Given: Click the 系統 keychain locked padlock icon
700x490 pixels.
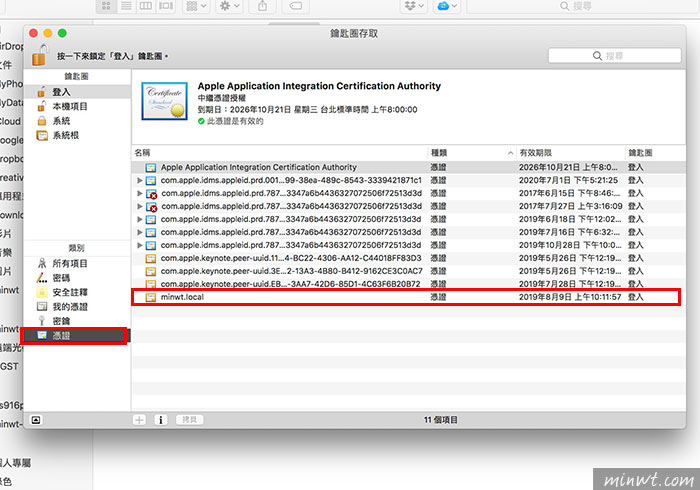Looking at the screenshot, I should 42,120.
